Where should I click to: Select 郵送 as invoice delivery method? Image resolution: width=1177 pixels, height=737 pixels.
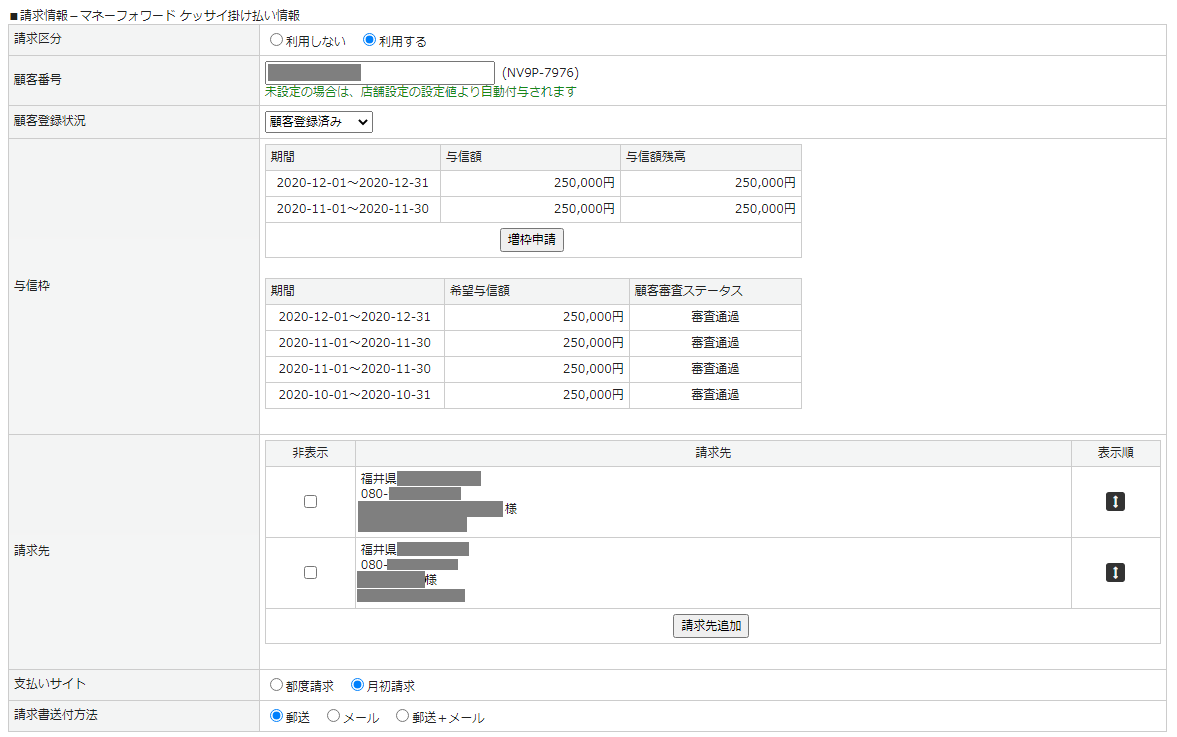click(277, 716)
